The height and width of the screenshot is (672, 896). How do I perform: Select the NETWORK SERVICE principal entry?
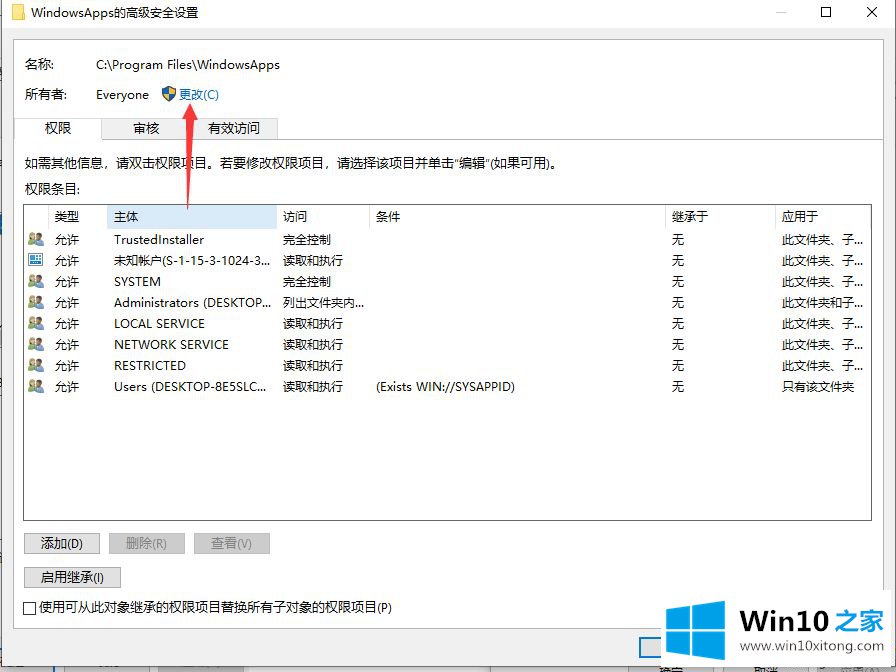tap(171, 345)
